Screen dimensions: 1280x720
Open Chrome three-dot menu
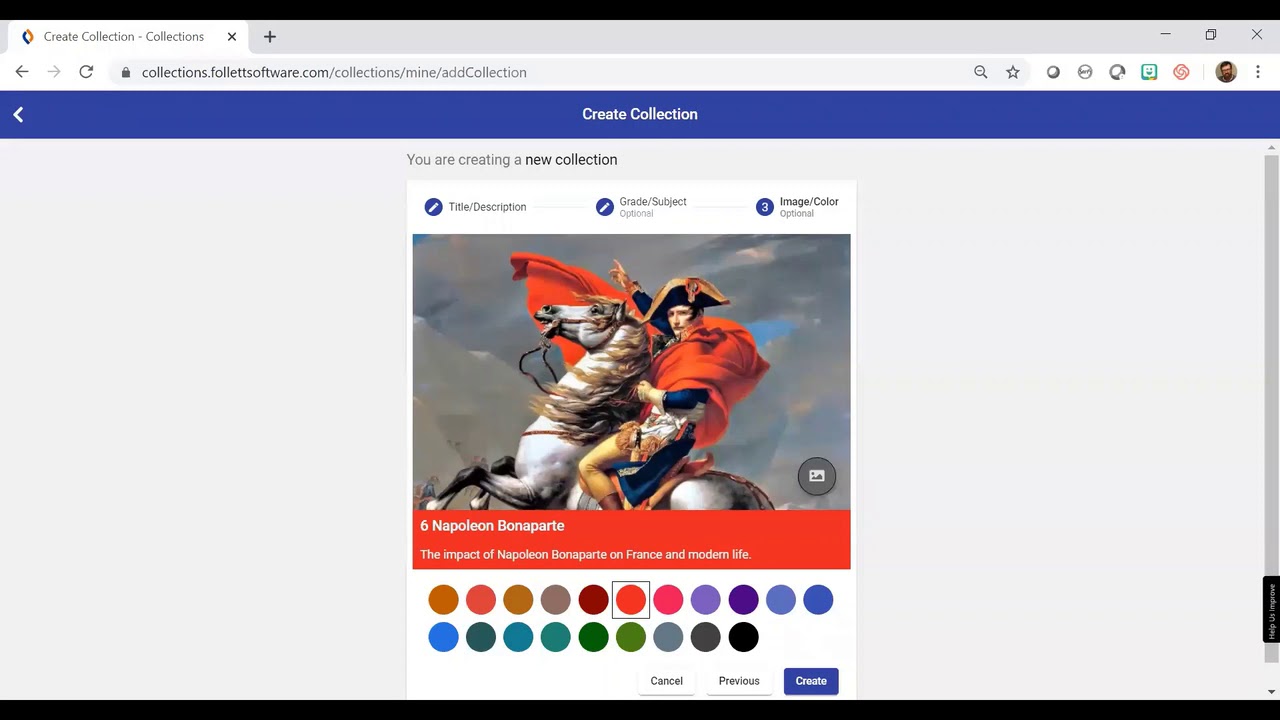click(1258, 72)
